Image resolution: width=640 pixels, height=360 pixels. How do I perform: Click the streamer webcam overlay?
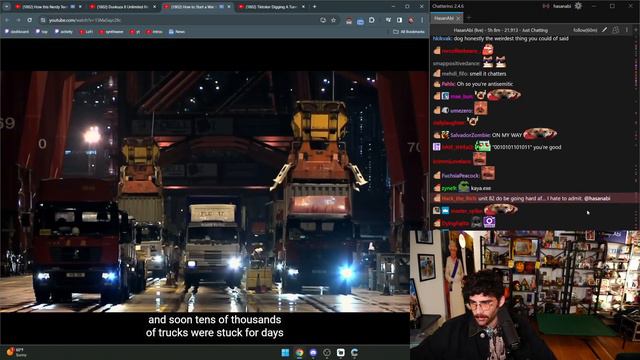pyautogui.click(x=525, y=295)
